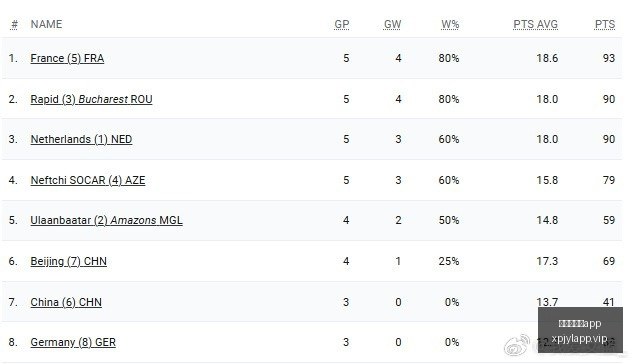Click Beijing's 17.3 points average cell
Screen dimensions: 634x364
pos(547,261)
